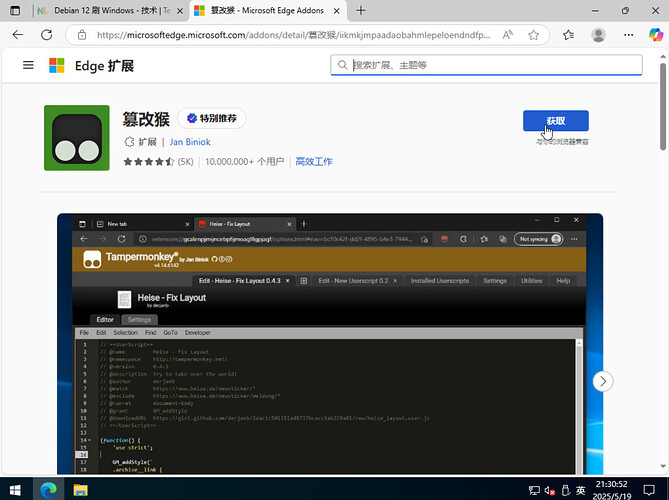The height and width of the screenshot is (500, 669).
Task: Click the page vertical scrollbar
Action: (663, 107)
